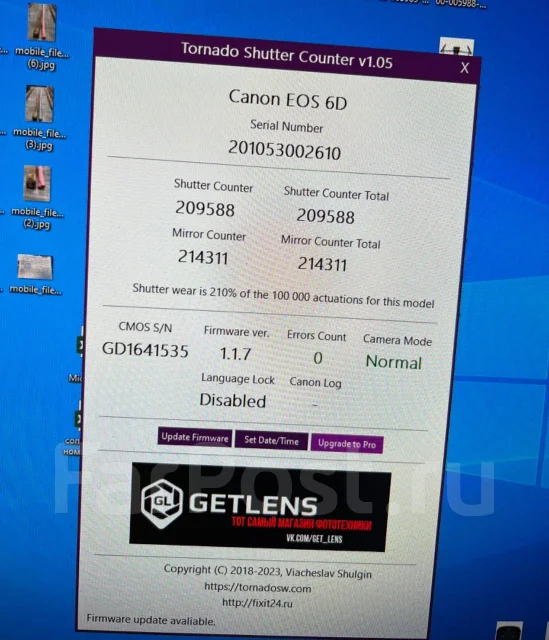
Task: Click the Camera Mode Normal value
Action: point(393,362)
